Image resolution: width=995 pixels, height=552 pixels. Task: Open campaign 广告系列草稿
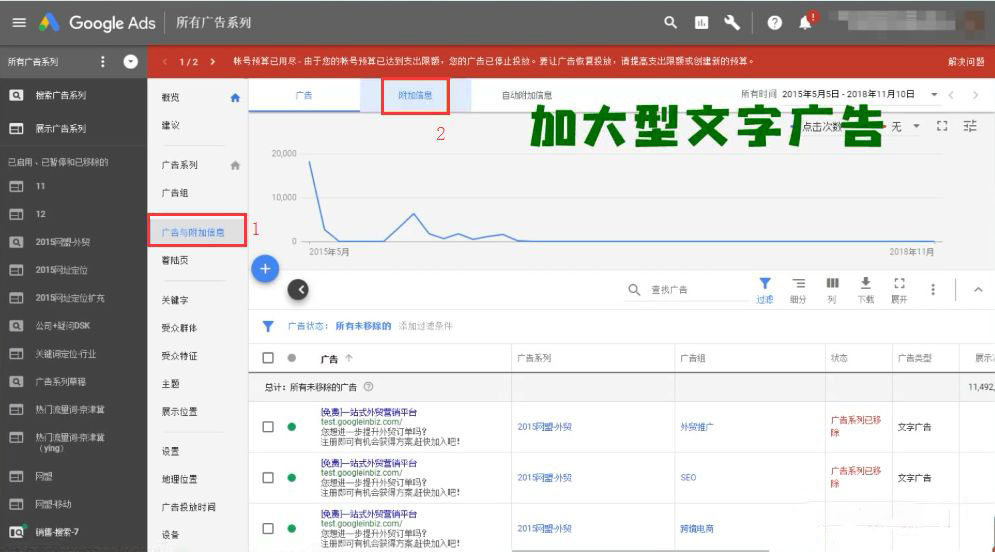point(60,381)
